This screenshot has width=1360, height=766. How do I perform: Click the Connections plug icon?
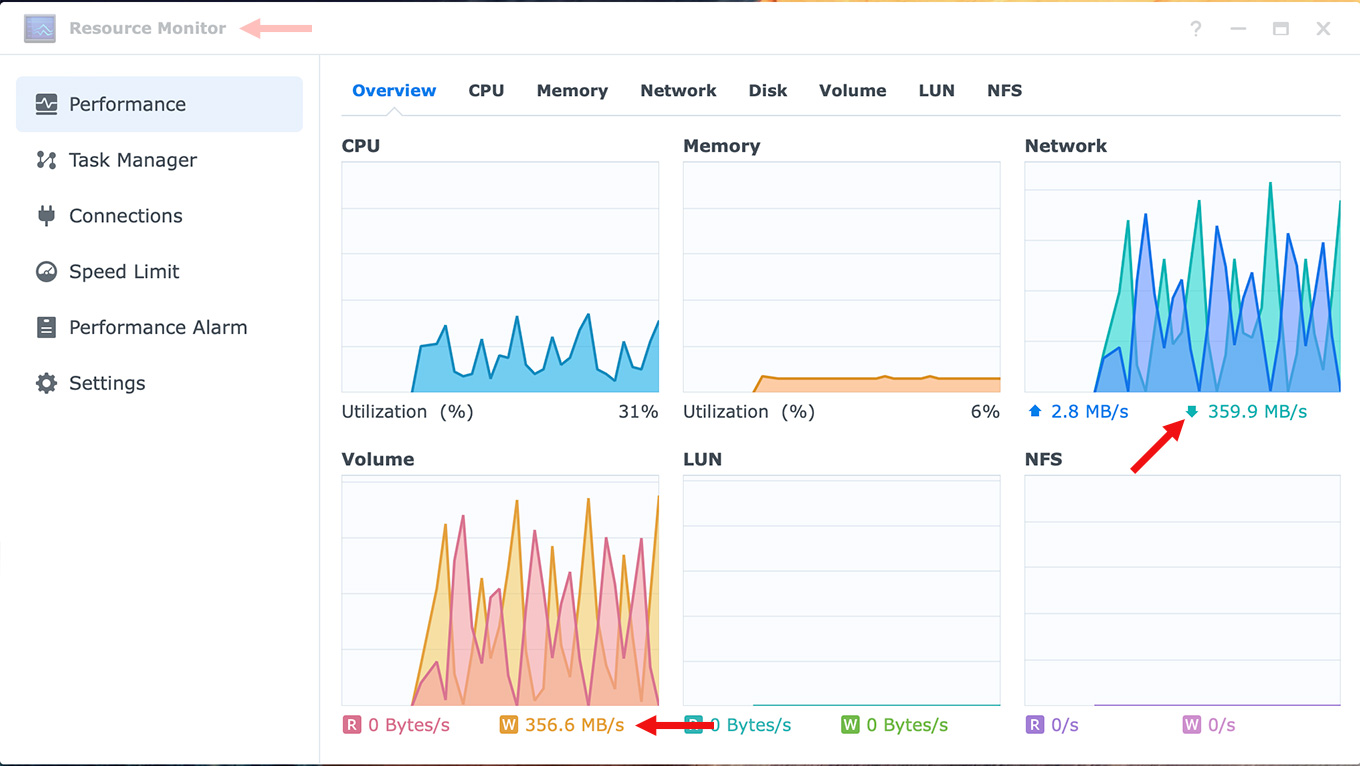click(46, 216)
